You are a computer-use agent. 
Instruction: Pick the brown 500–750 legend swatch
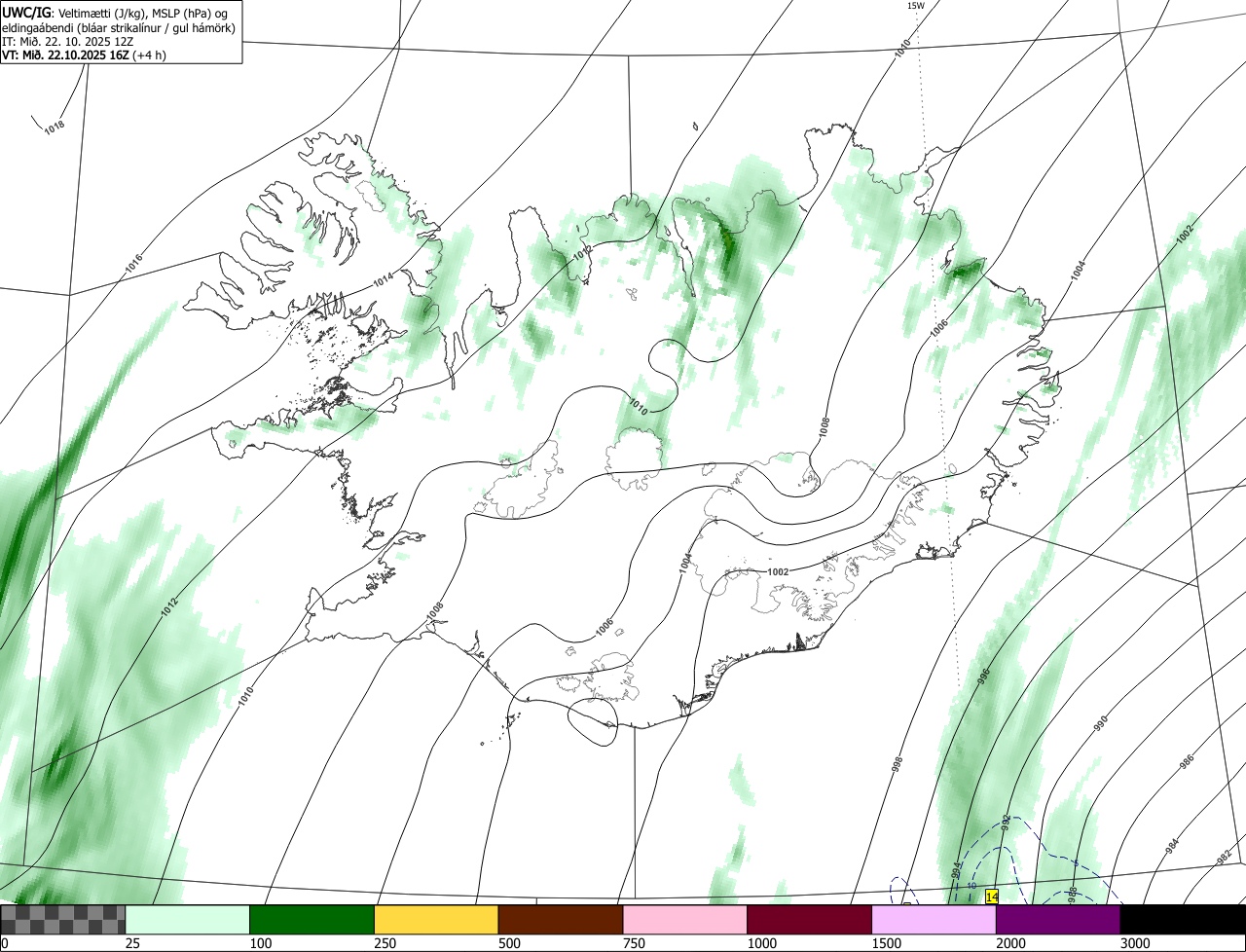point(561,920)
